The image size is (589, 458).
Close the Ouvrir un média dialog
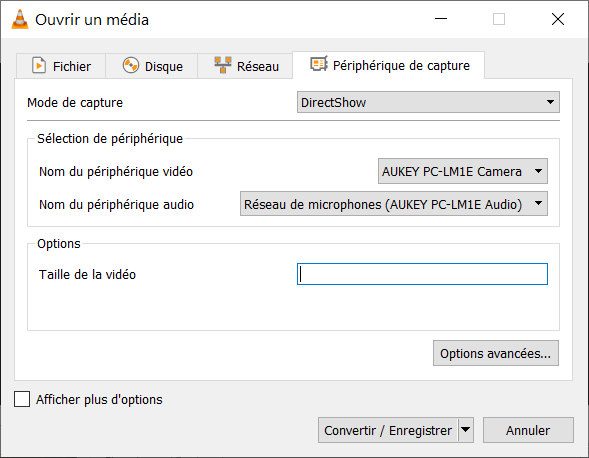coord(558,19)
